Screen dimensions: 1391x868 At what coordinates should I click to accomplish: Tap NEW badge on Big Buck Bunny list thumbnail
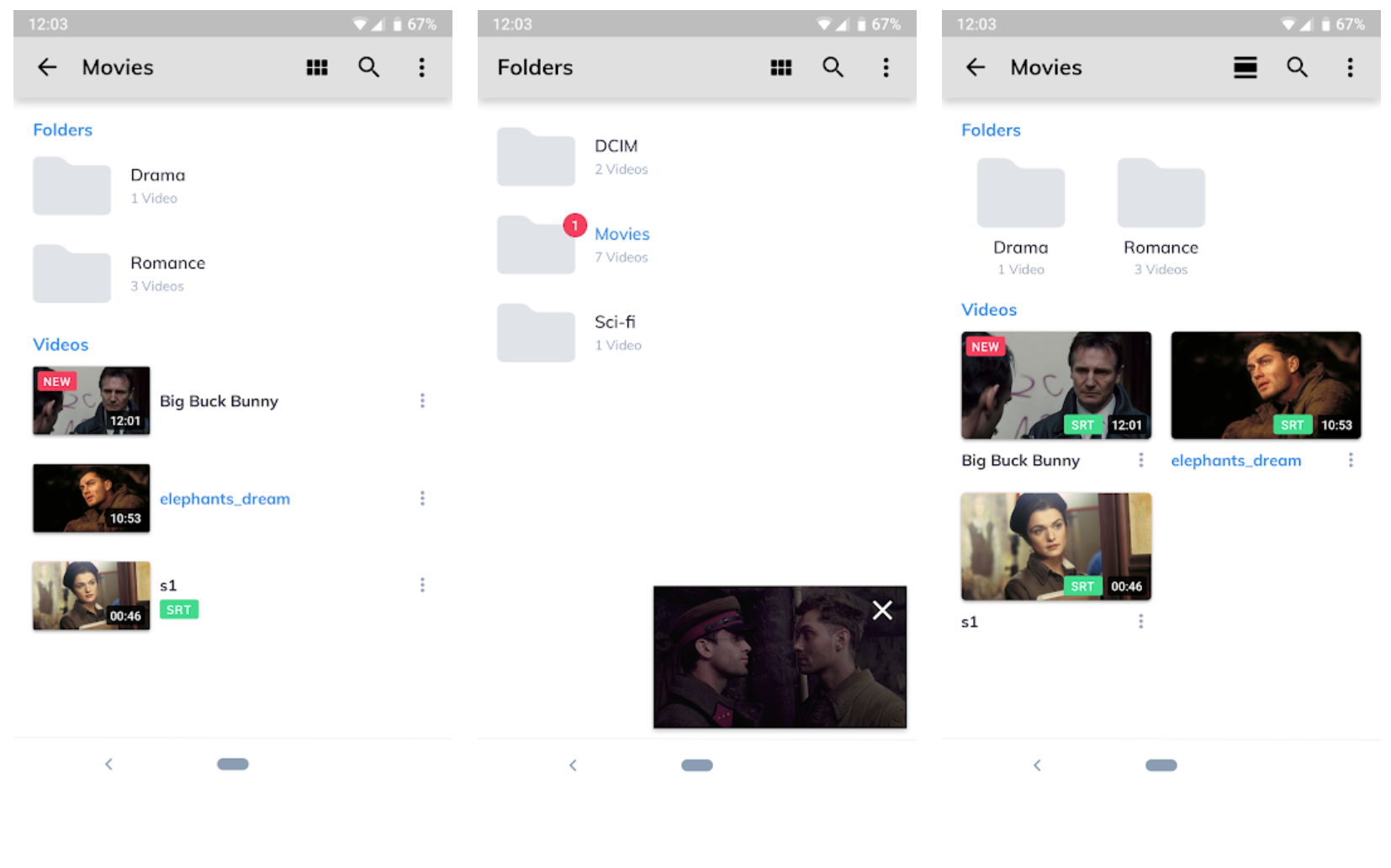tap(57, 382)
